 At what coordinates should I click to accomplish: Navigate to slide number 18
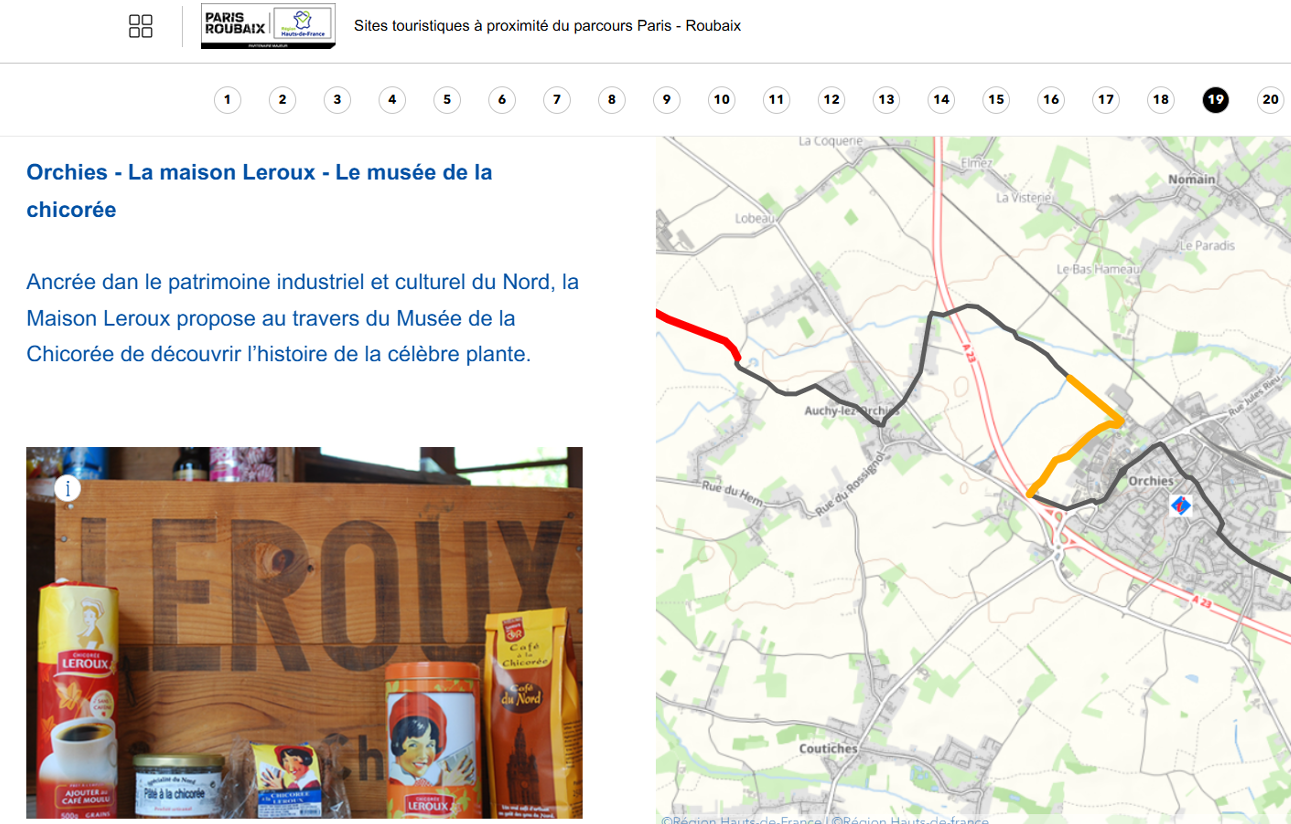click(x=1160, y=100)
